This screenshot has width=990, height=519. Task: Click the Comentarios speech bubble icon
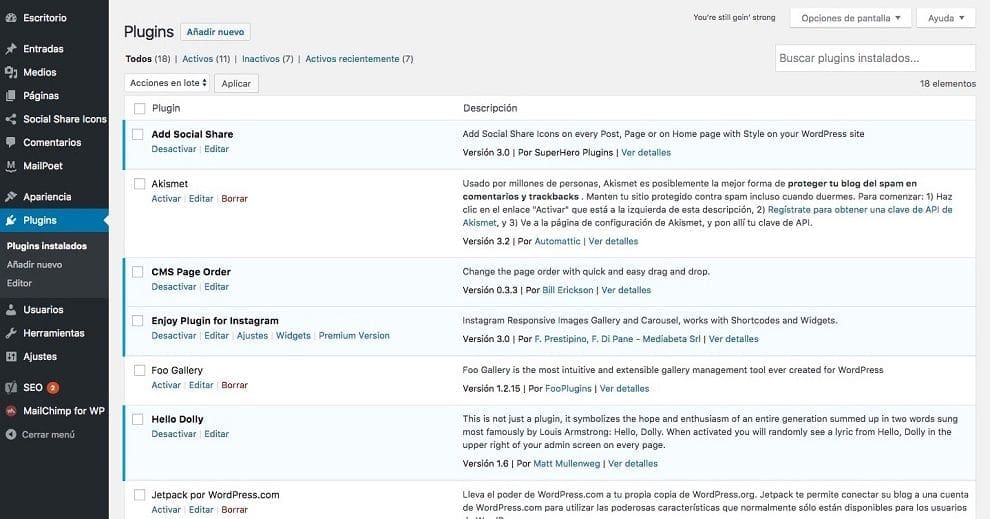(x=11, y=142)
